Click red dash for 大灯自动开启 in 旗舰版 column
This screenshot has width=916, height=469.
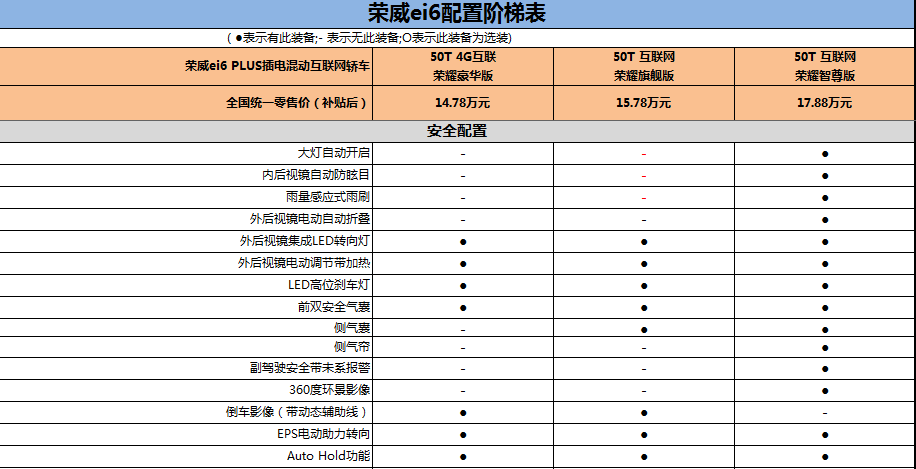click(x=644, y=154)
